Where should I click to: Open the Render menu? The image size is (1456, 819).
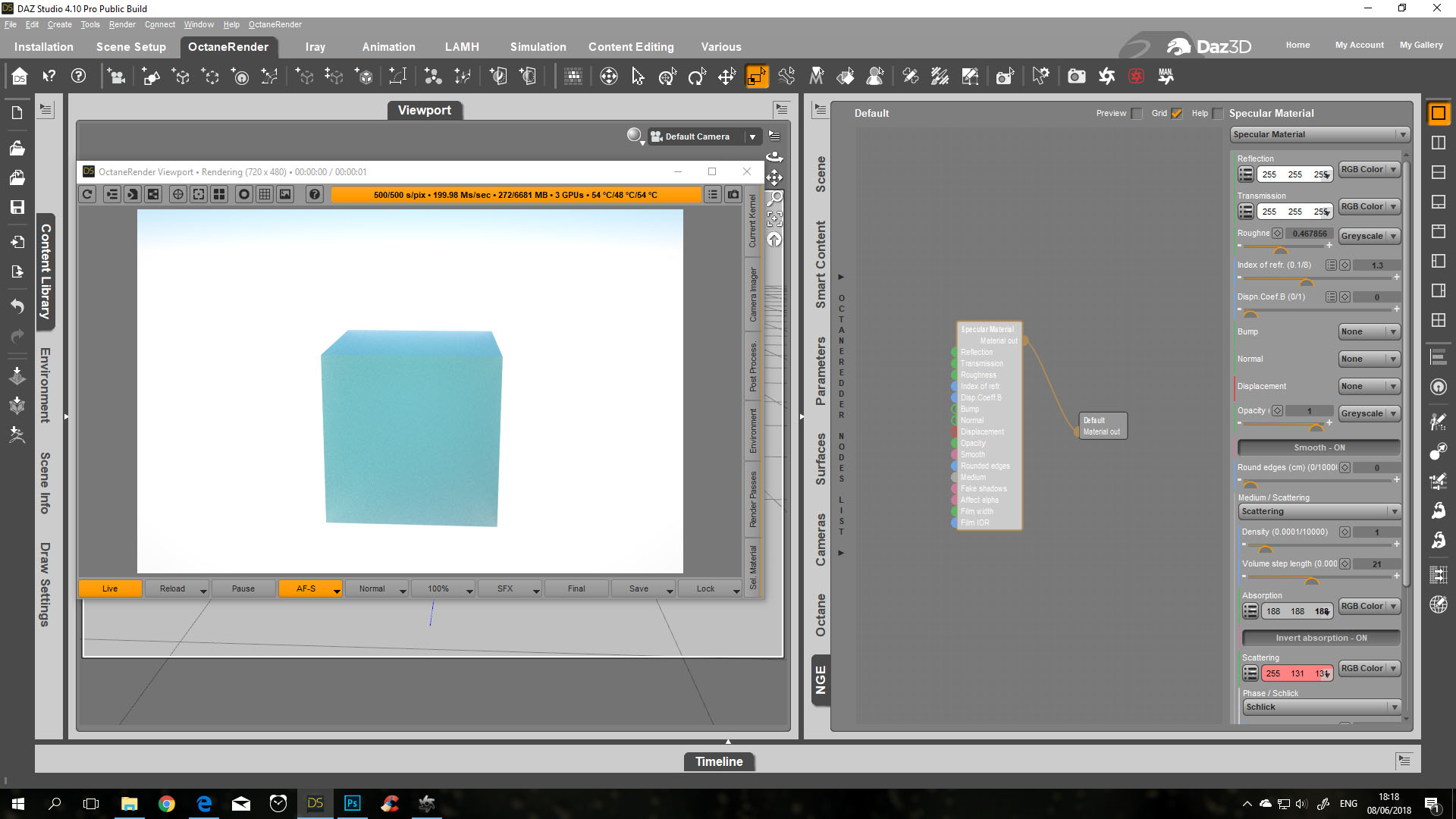[x=121, y=24]
